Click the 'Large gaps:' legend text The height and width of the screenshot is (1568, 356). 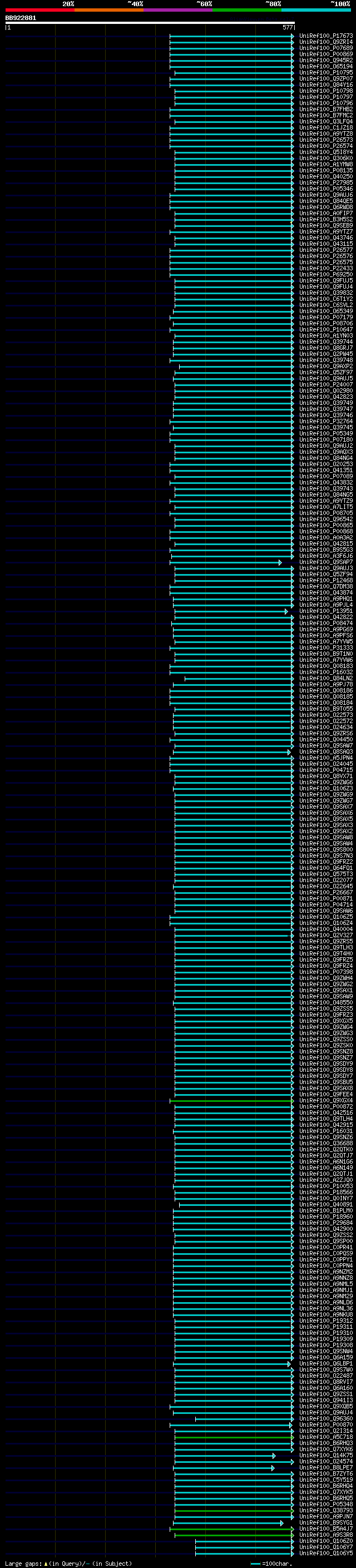(x=23, y=1564)
